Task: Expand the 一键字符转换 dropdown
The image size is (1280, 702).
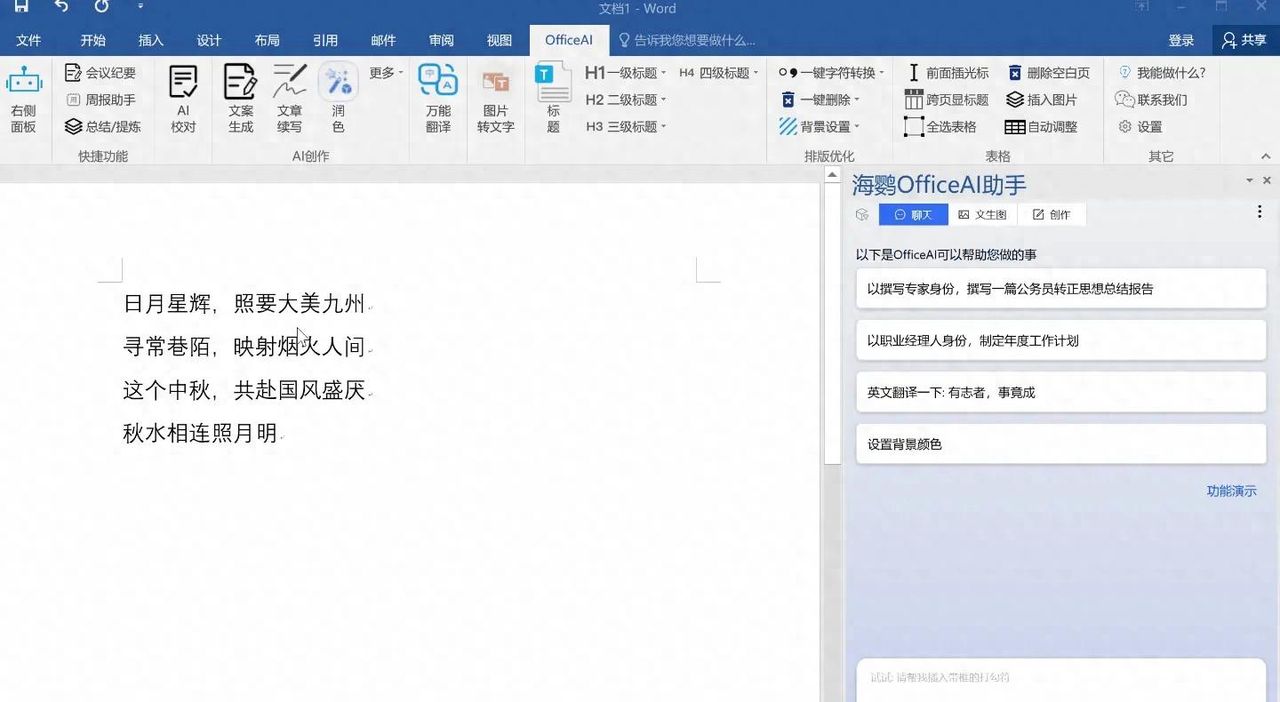Action: [832, 73]
